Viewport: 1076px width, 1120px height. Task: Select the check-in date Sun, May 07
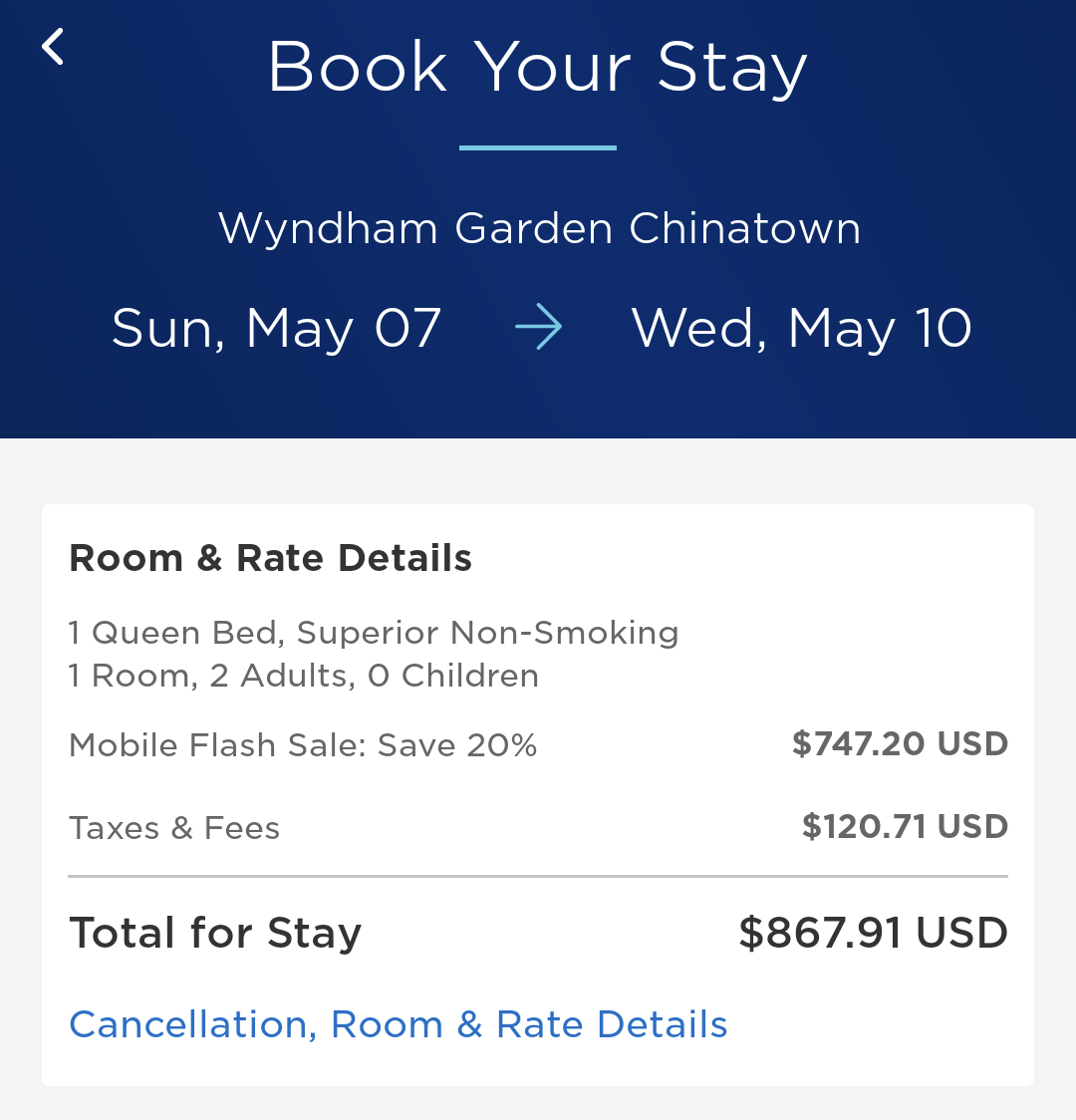[x=276, y=327]
